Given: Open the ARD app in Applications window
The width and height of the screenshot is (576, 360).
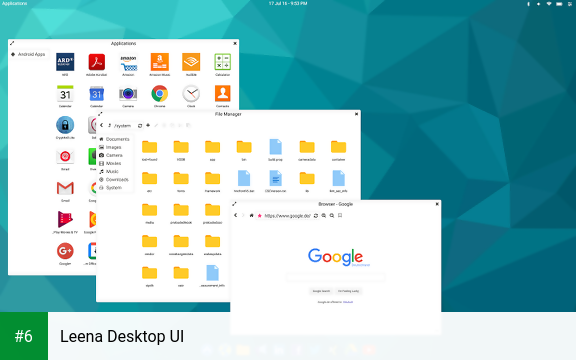Looking at the screenshot, I should [65, 62].
